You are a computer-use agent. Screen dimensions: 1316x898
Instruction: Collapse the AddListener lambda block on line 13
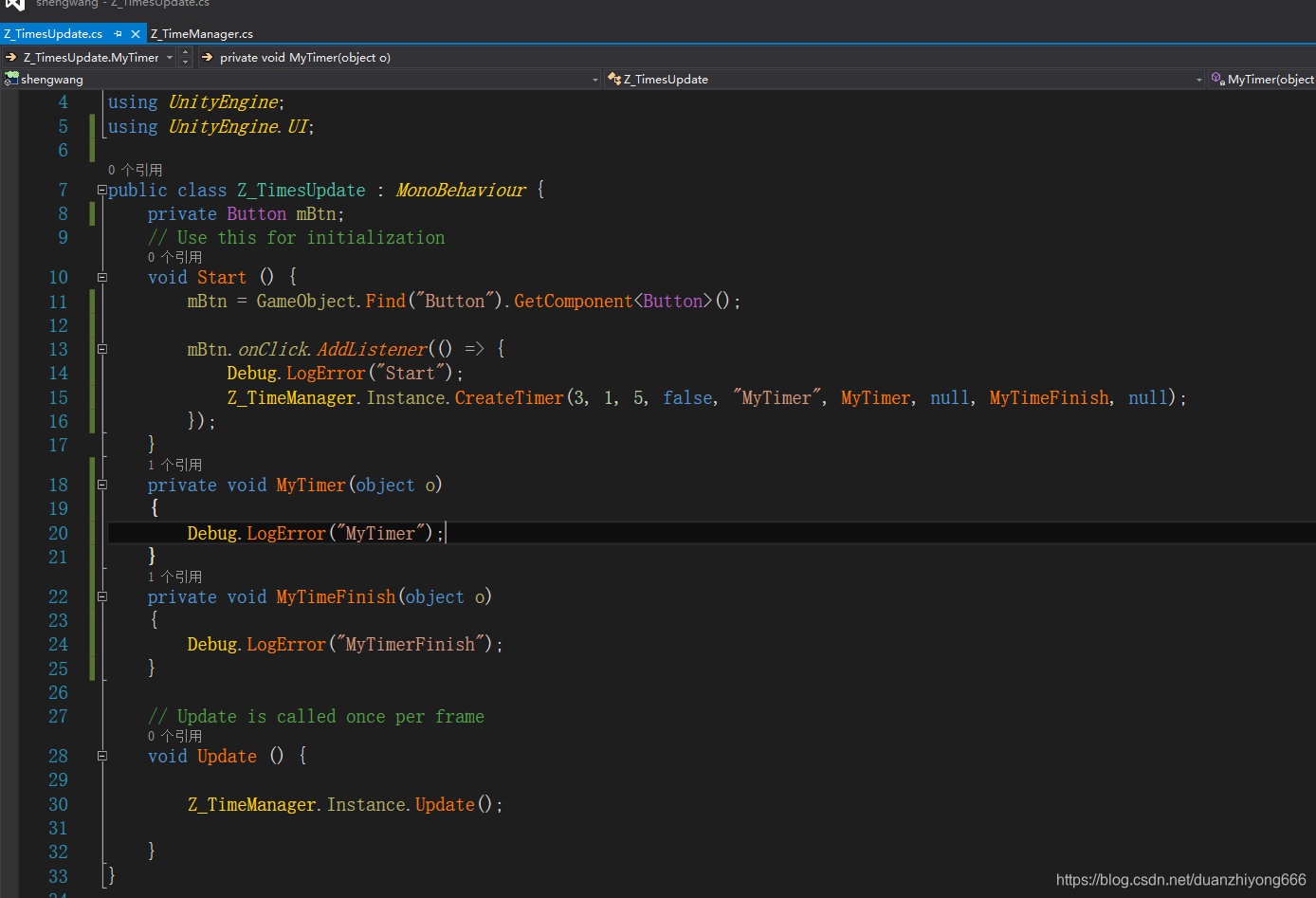101,349
